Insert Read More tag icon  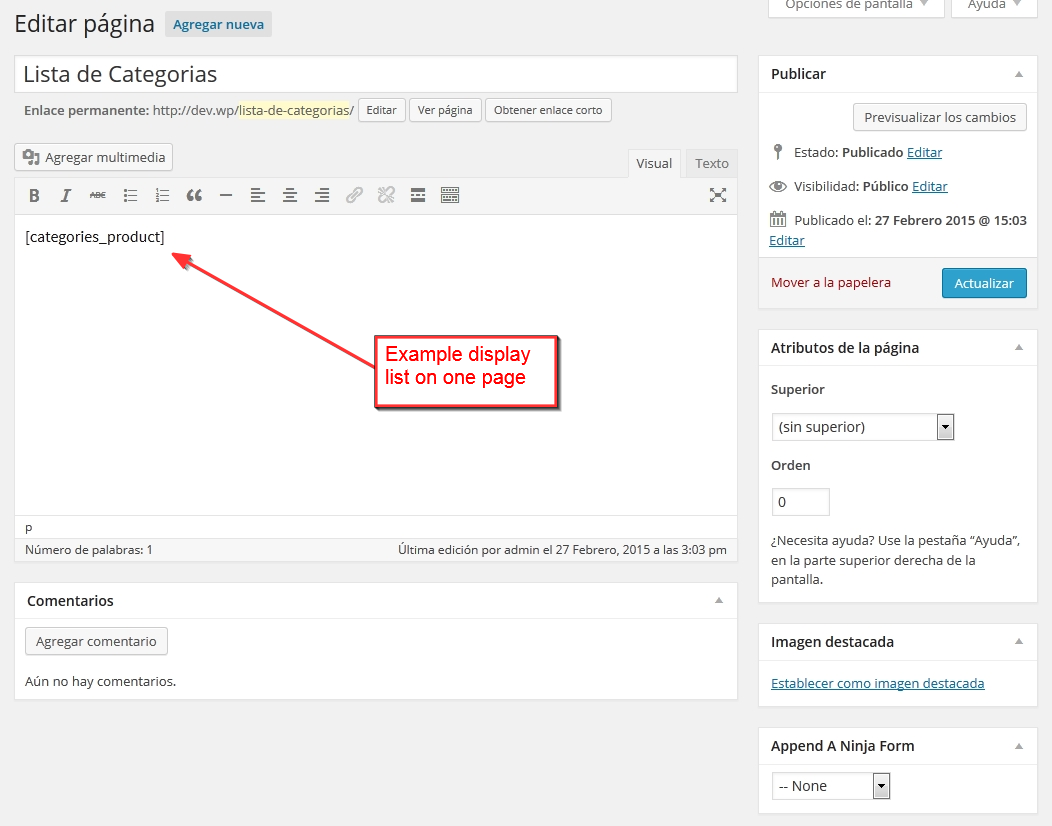tap(418, 195)
